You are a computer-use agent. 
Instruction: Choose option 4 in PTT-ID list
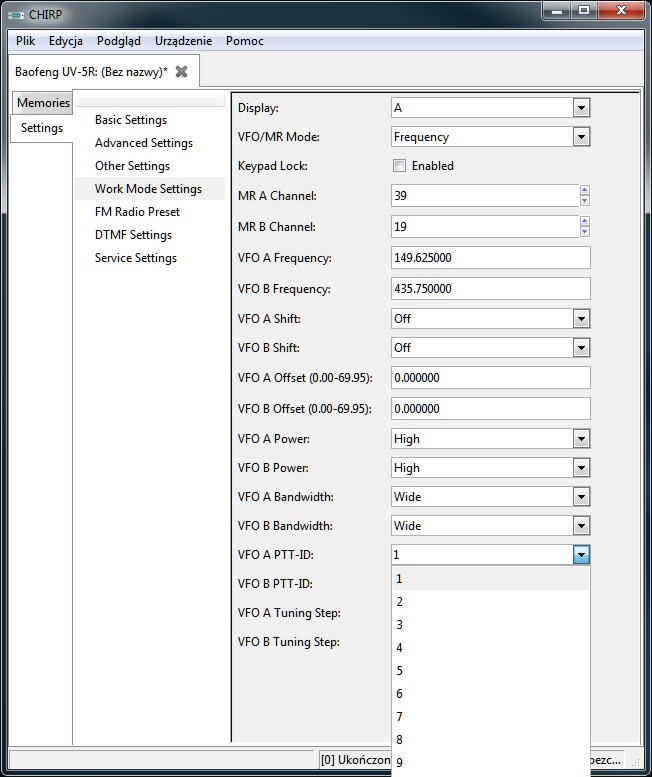point(490,648)
